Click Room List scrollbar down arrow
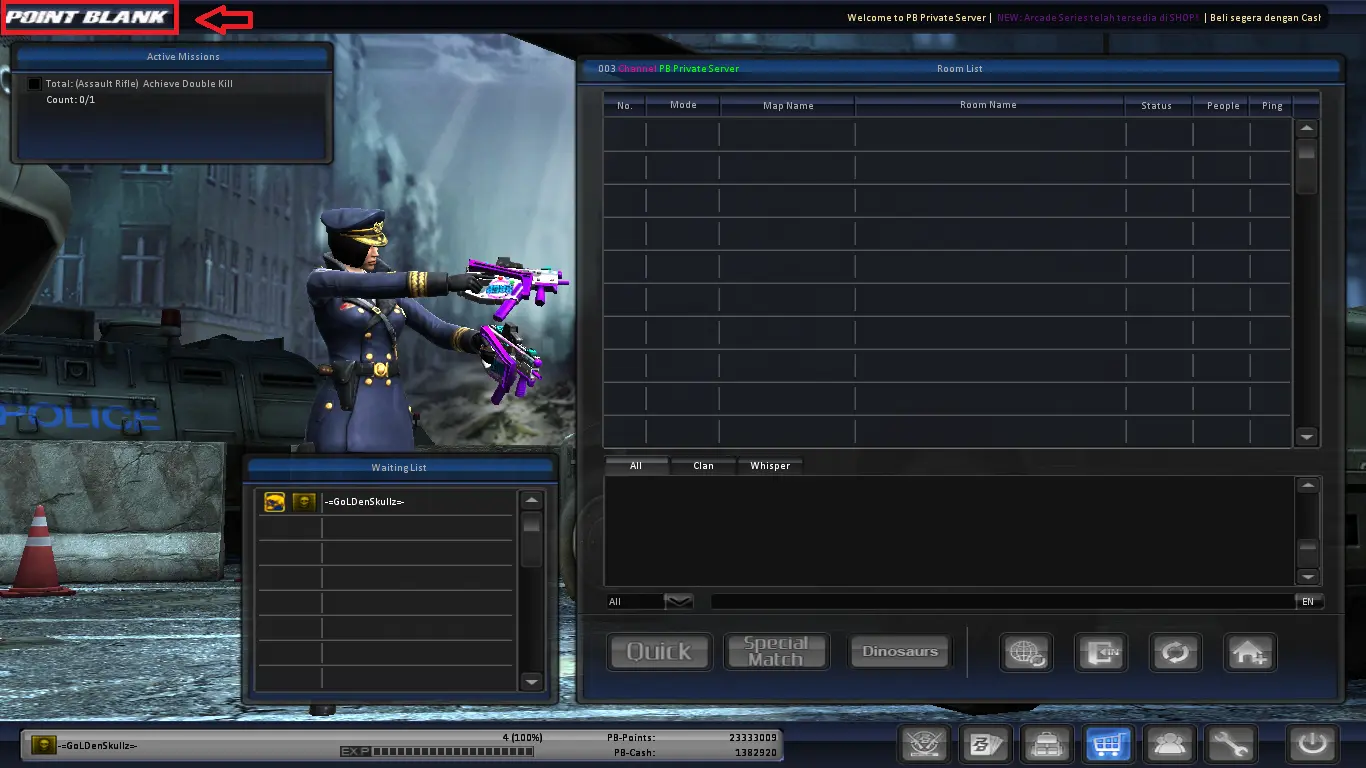Screen dimensions: 1366x768 pos(1307,437)
